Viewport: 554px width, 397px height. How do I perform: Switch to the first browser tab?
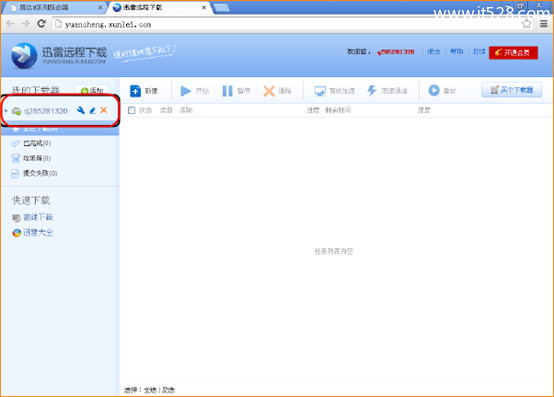[53, 7]
